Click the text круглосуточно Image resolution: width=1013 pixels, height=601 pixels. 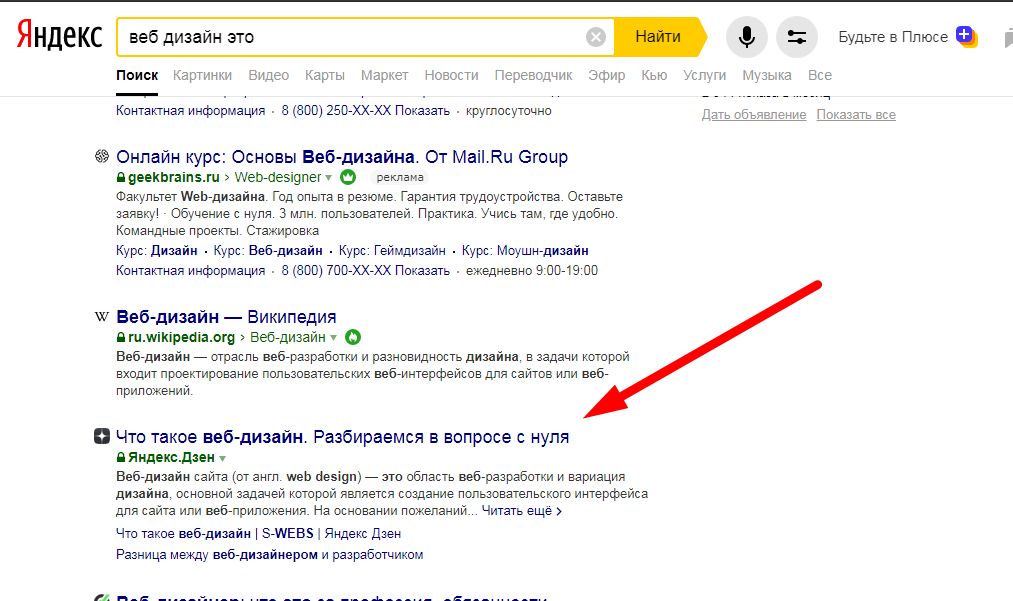pos(509,111)
